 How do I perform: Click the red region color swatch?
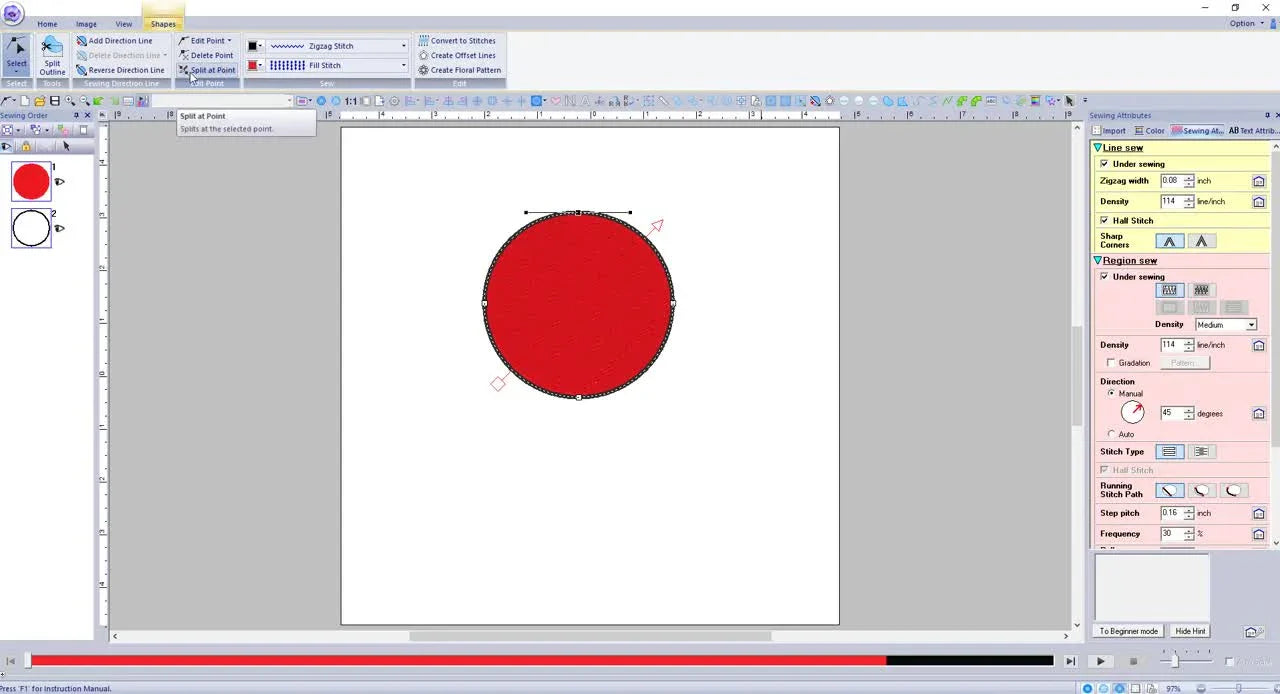click(x=253, y=65)
